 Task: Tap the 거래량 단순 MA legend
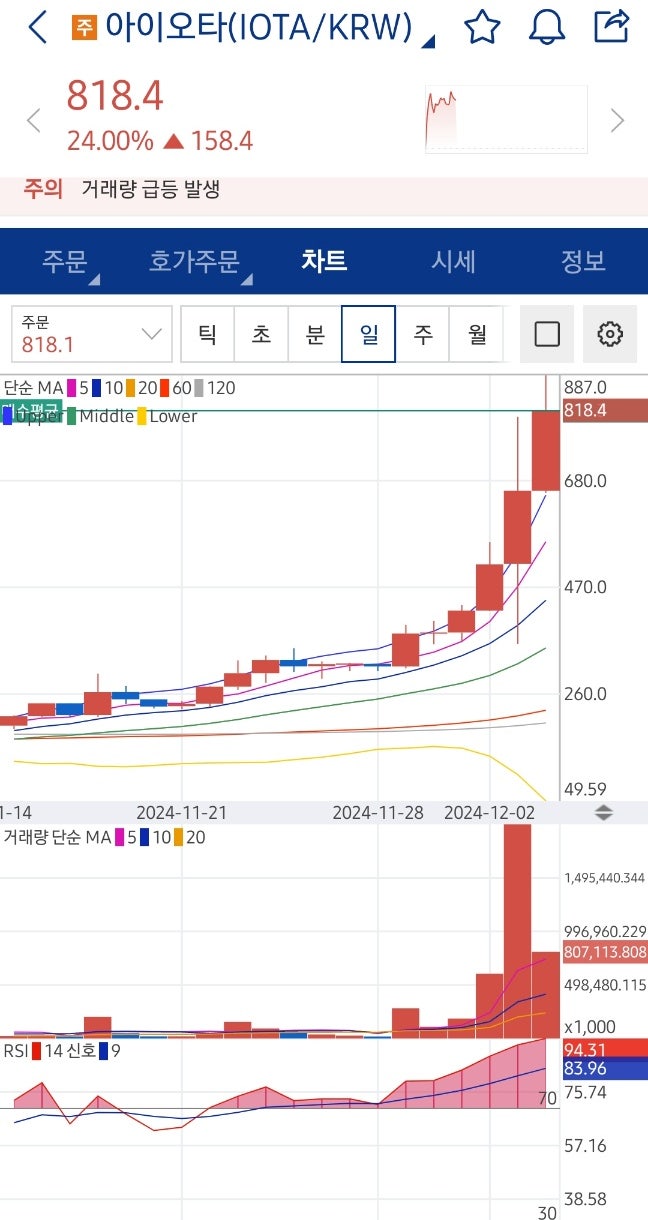pyautogui.click(x=57, y=837)
